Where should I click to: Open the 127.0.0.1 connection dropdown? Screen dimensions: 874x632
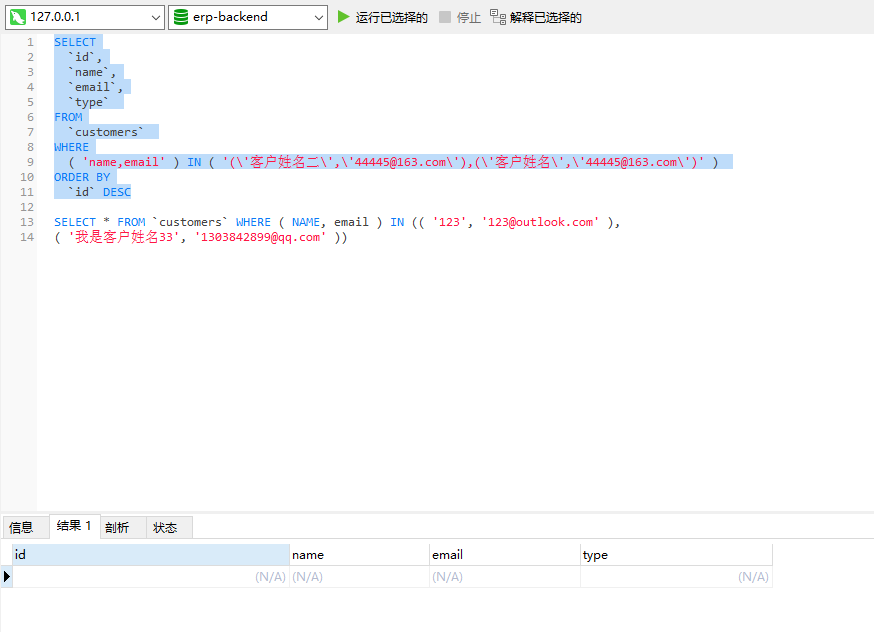(x=155, y=17)
